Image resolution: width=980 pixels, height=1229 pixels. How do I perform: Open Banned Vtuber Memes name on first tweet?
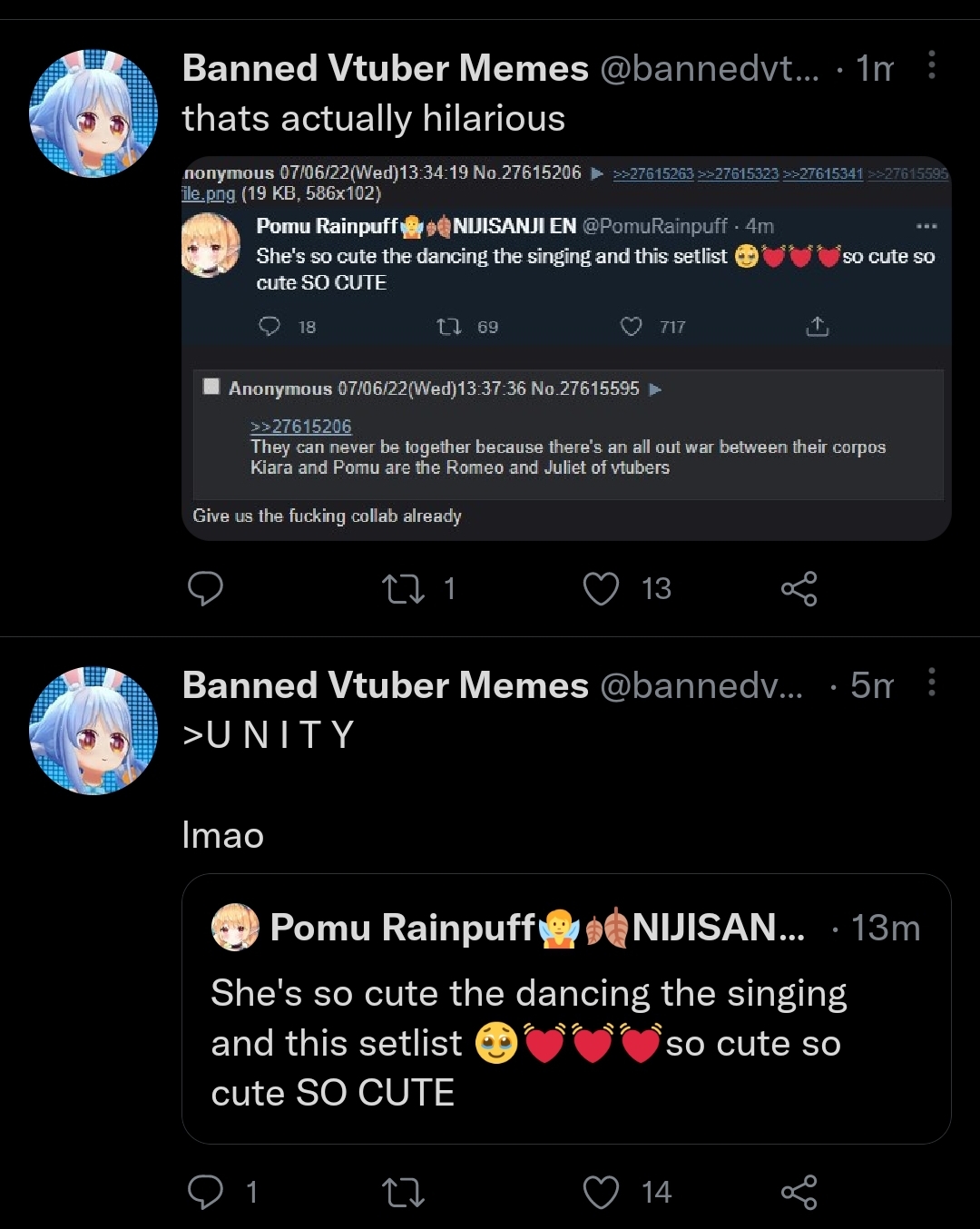tap(385, 68)
